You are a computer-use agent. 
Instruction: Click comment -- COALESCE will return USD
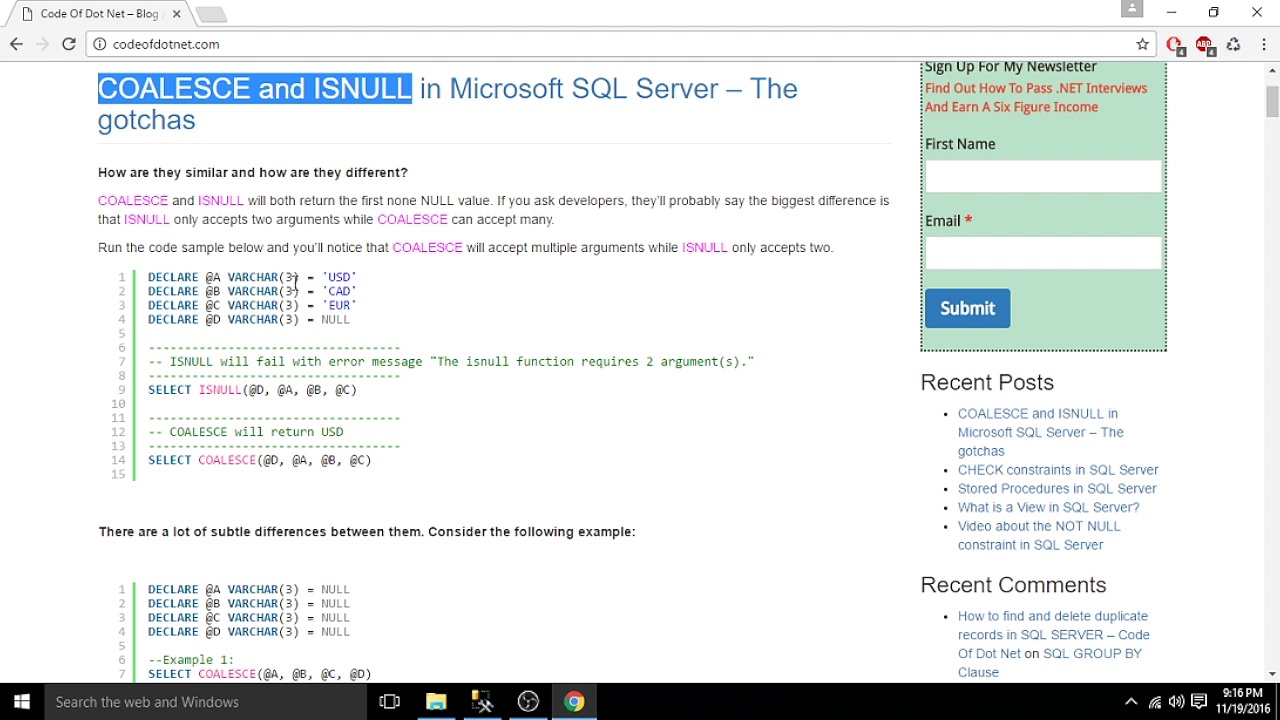click(x=245, y=432)
